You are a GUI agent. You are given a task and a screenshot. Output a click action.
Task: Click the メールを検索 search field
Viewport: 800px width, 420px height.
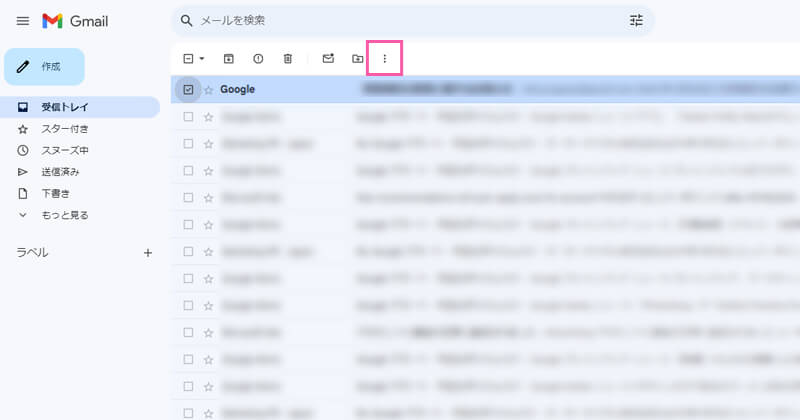click(x=400, y=21)
